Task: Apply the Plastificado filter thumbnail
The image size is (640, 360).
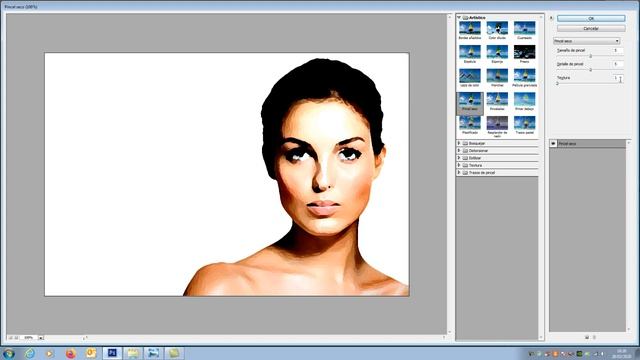Action: pyautogui.click(x=470, y=123)
